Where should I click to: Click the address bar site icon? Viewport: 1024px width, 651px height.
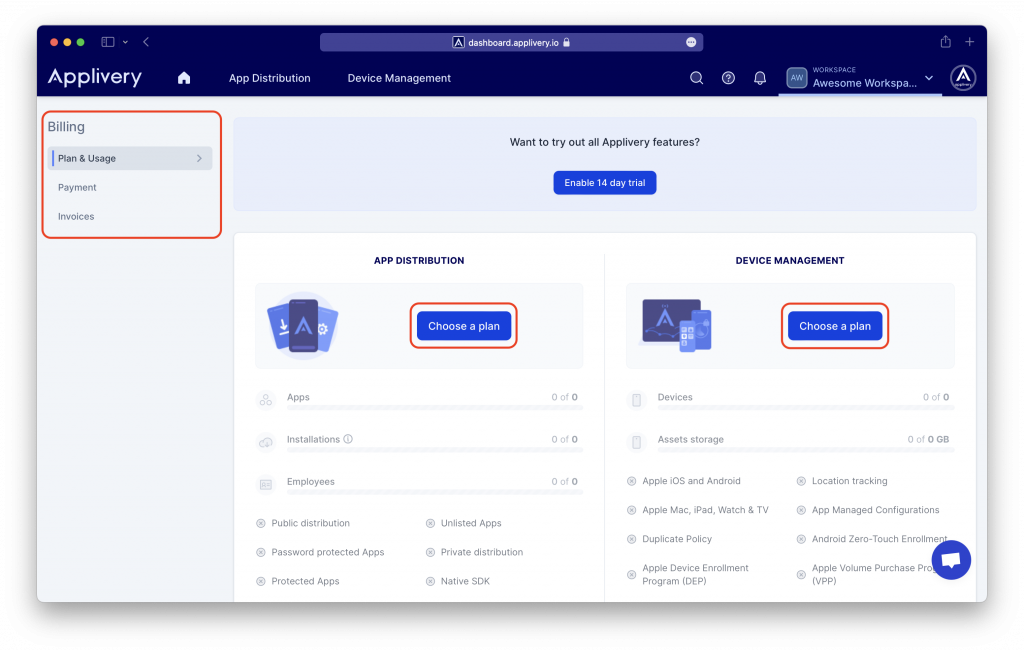pyautogui.click(x=458, y=42)
